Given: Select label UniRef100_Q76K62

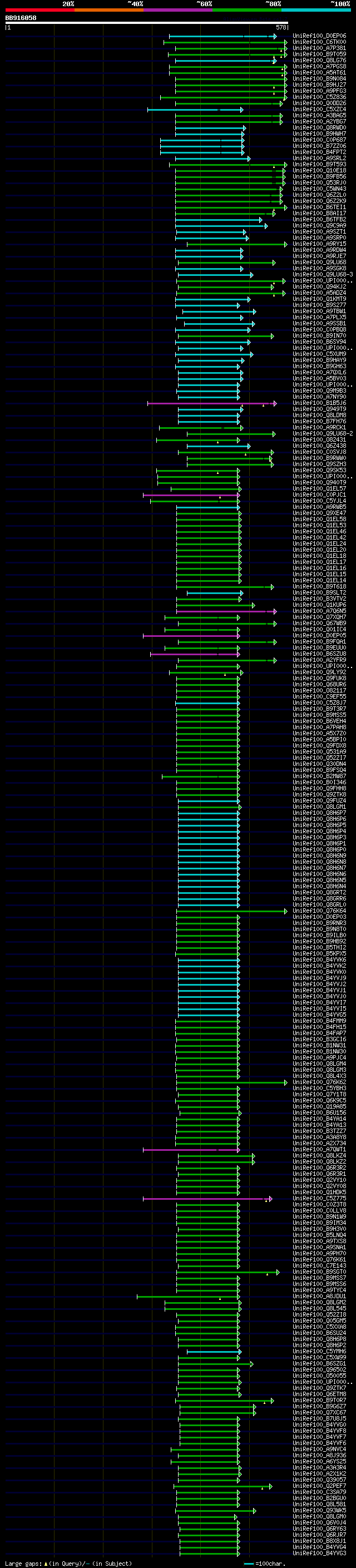Looking at the screenshot, I should click(319, 1082).
